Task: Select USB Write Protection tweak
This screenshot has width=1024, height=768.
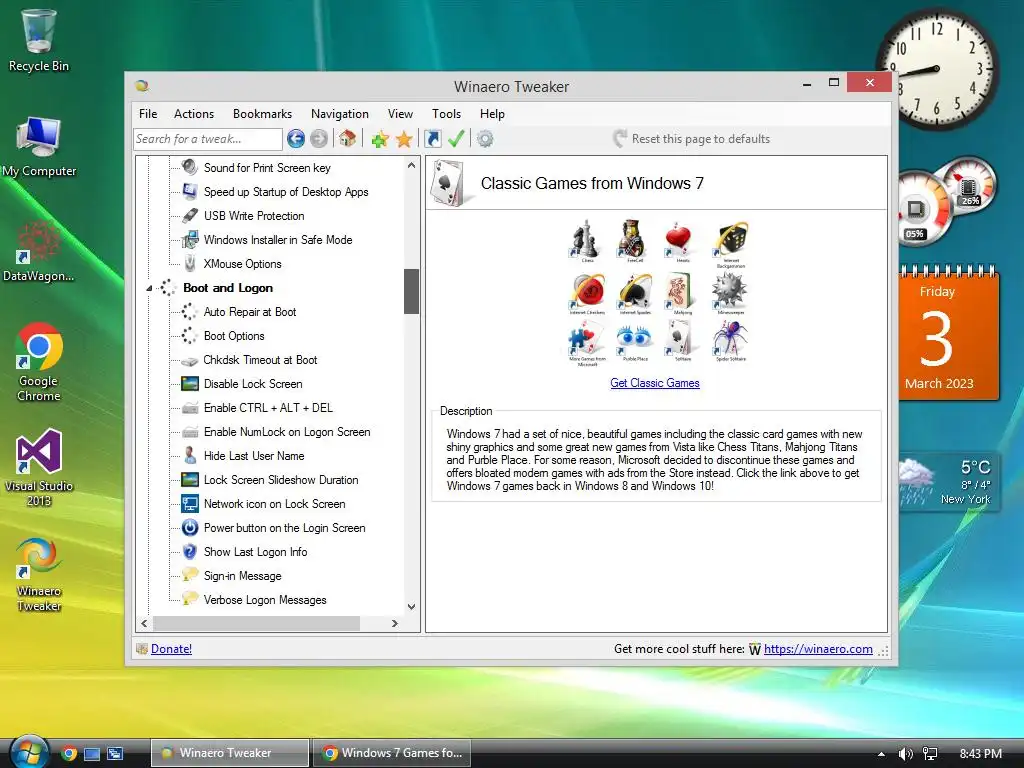Action: [x=254, y=216]
